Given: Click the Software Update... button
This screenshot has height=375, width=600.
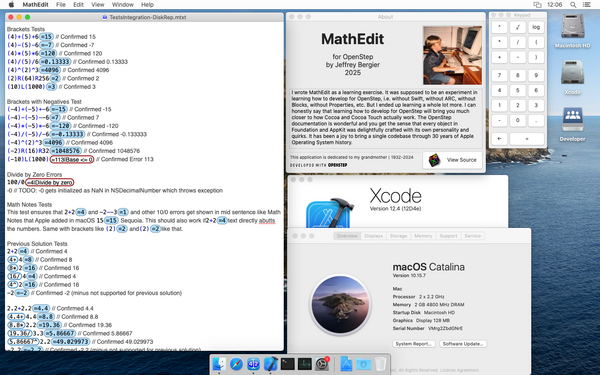Looking at the screenshot, I should 463,344.
